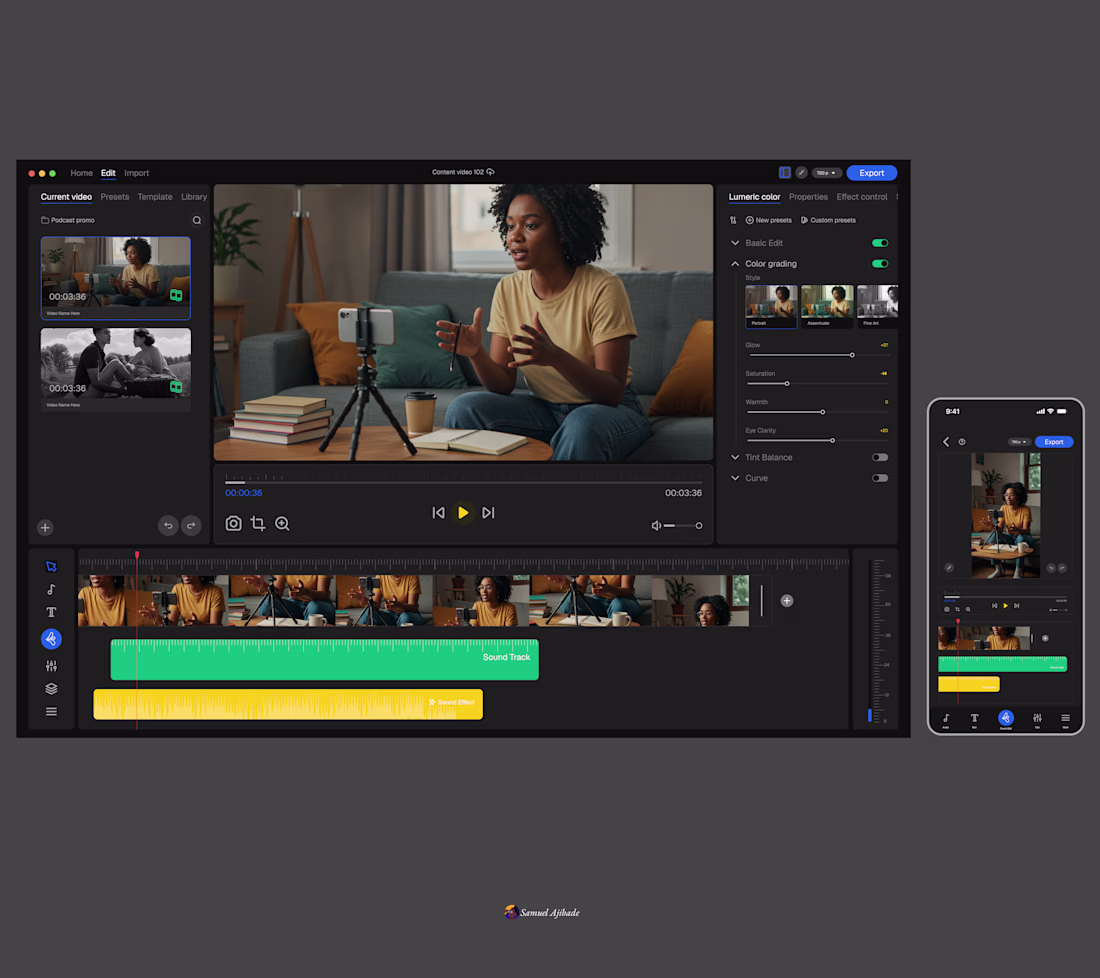Click the zoom-in magnifier under the preview

(x=282, y=523)
